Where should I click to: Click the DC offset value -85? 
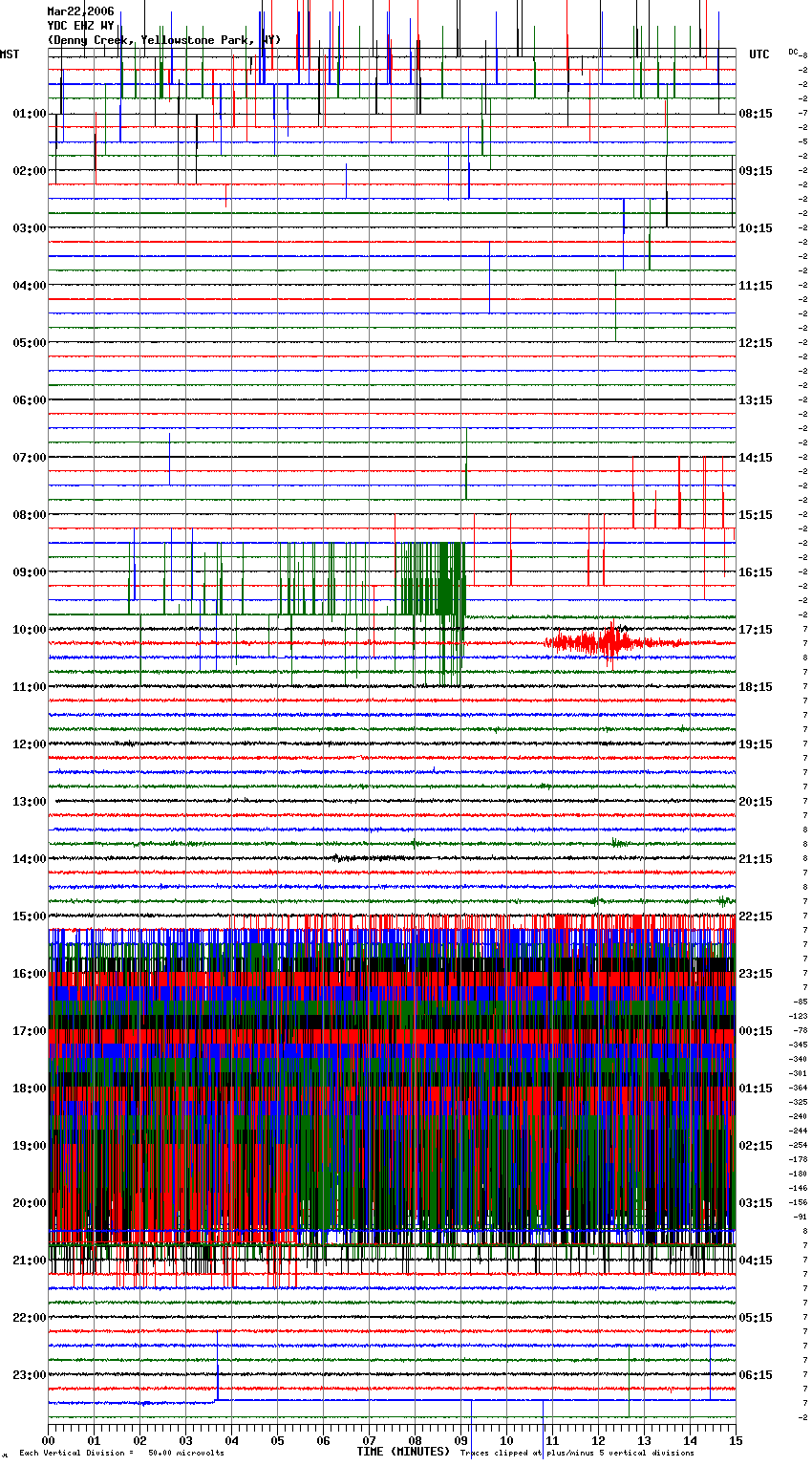801,1002
